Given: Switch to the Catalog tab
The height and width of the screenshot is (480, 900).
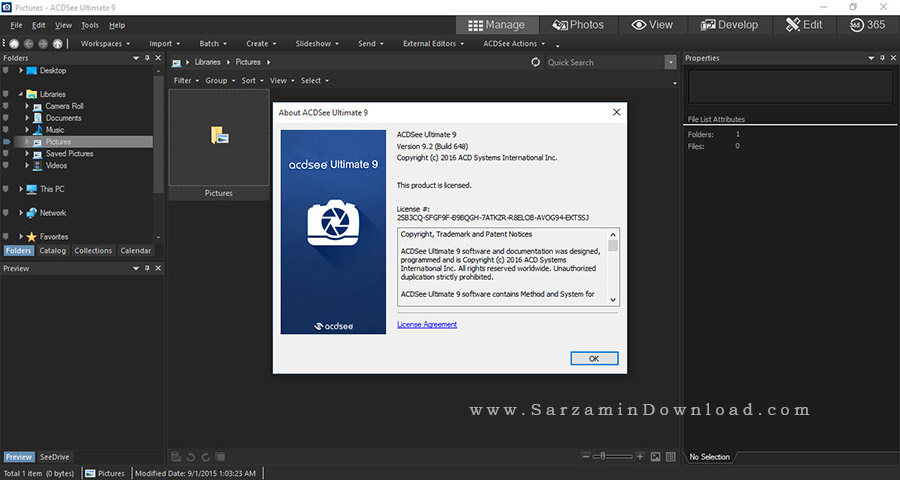Looking at the screenshot, I should [x=52, y=250].
